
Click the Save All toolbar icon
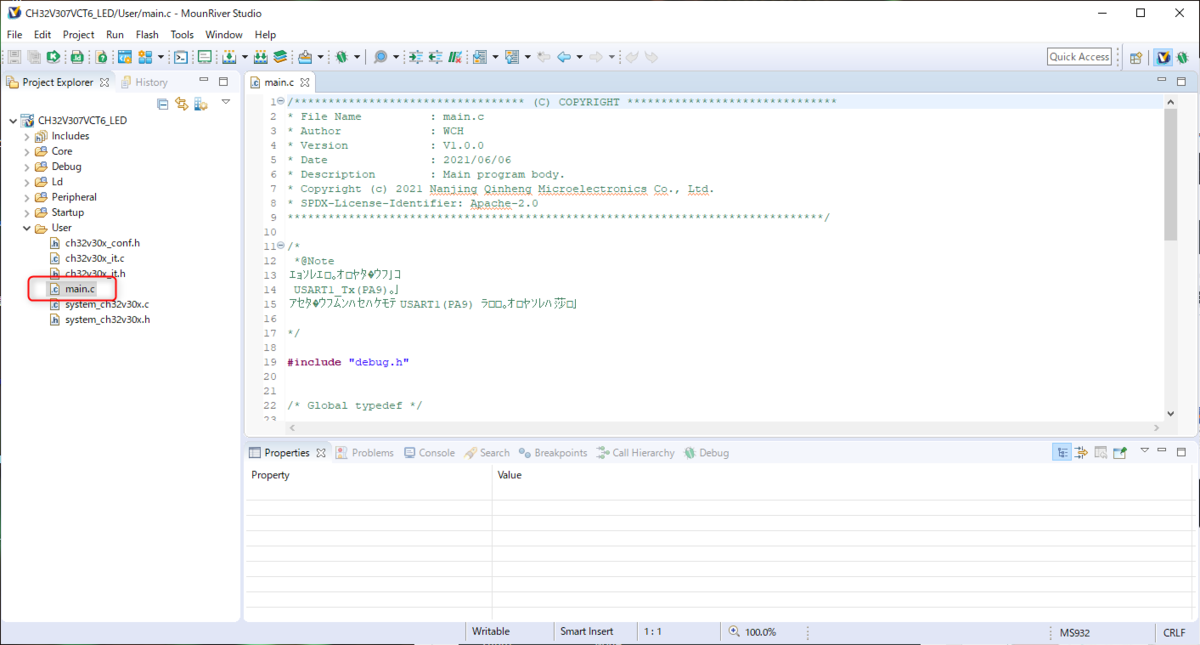click(x=35, y=57)
